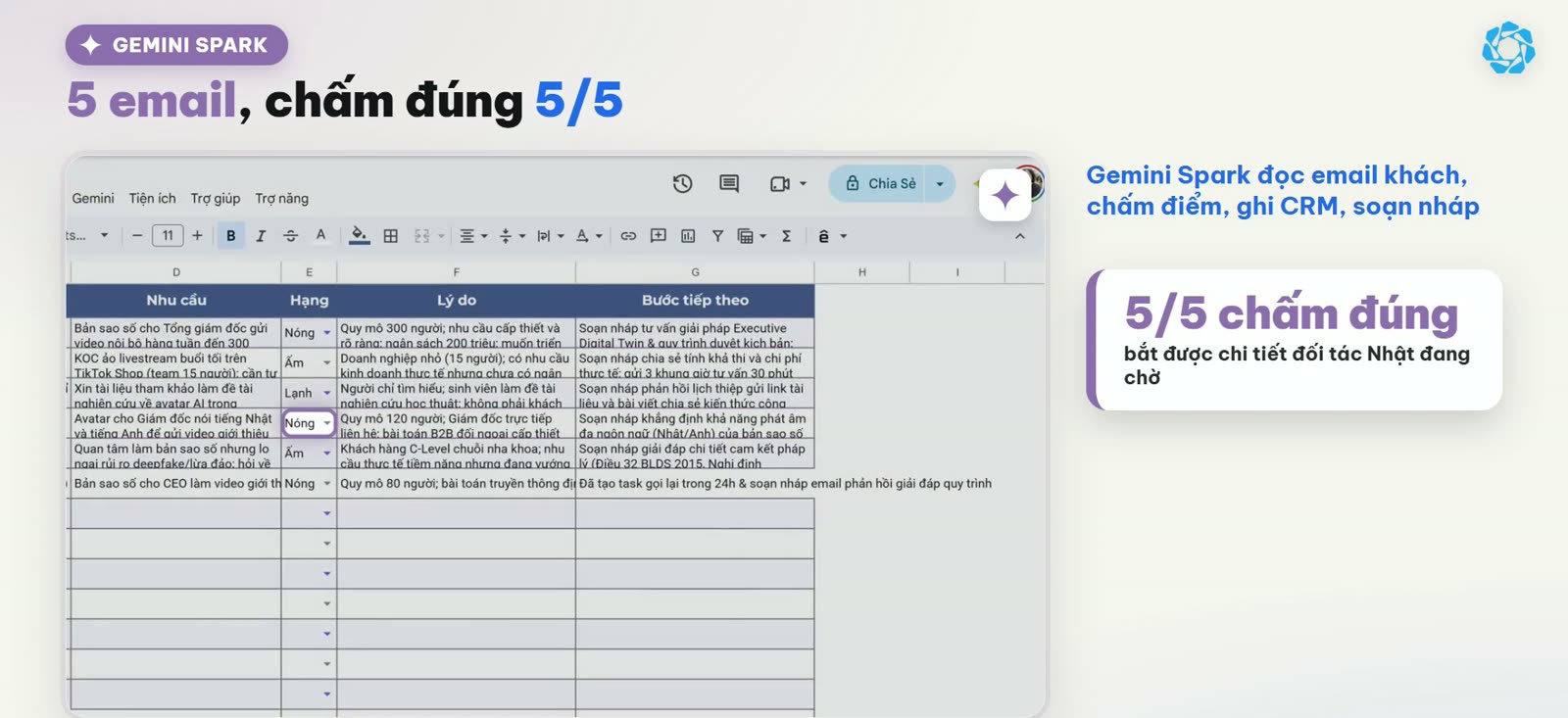
Task: Click the Hạng header cell
Action: (x=309, y=300)
